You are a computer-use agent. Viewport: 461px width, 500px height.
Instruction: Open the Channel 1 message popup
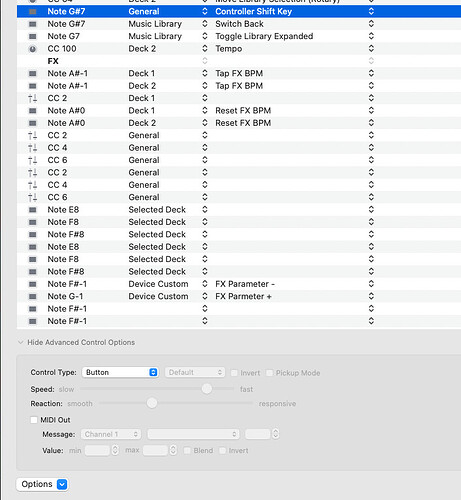[111, 434]
